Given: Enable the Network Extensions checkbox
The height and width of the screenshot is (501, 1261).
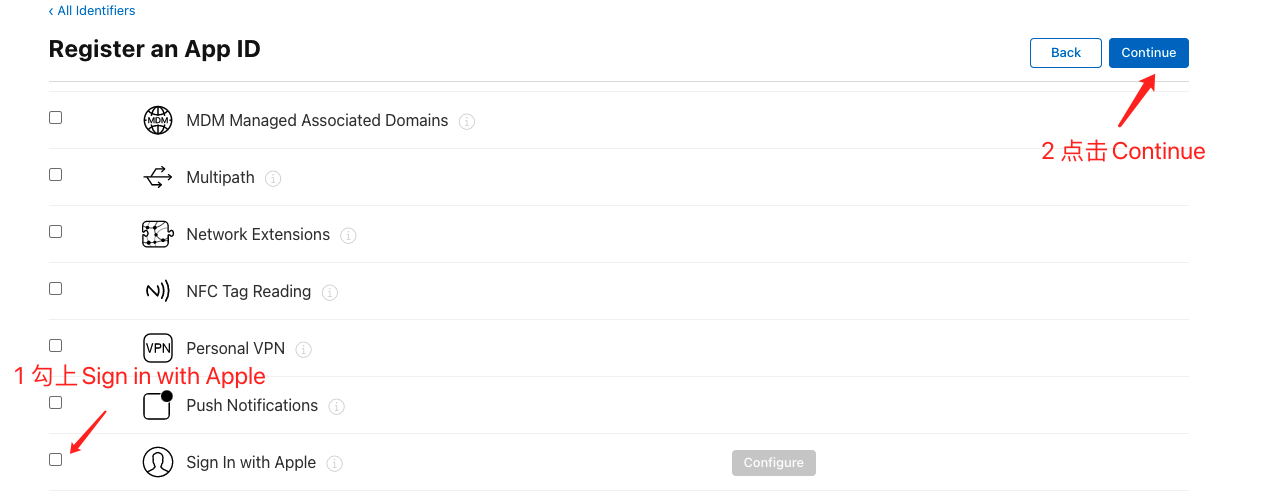Looking at the screenshot, I should (x=56, y=231).
